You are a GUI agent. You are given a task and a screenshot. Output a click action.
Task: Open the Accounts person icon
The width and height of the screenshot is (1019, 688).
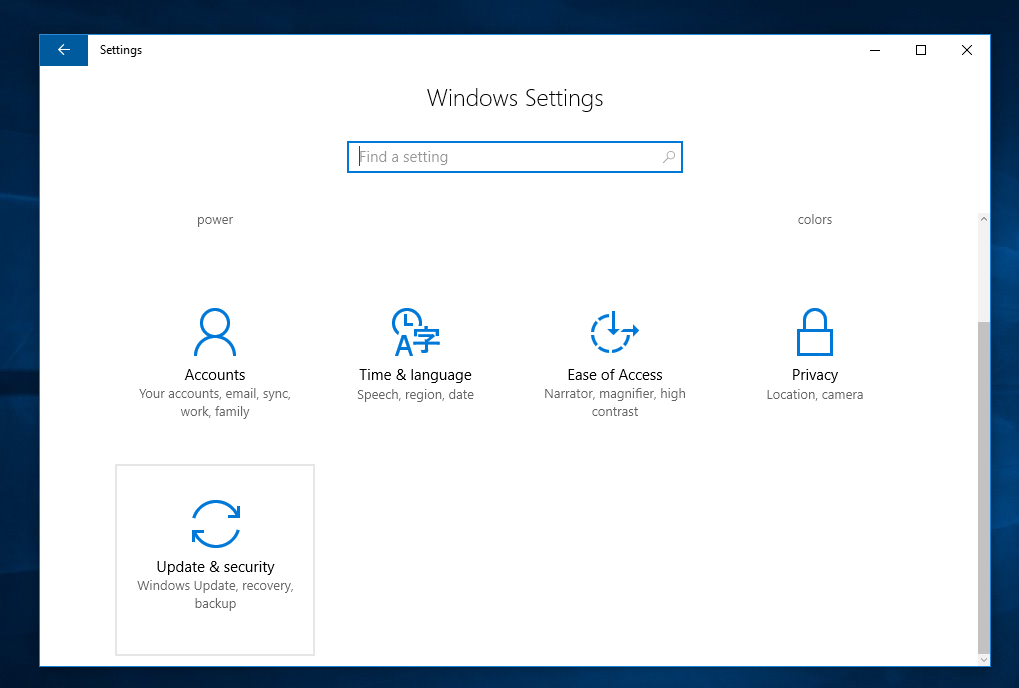pyautogui.click(x=215, y=332)
